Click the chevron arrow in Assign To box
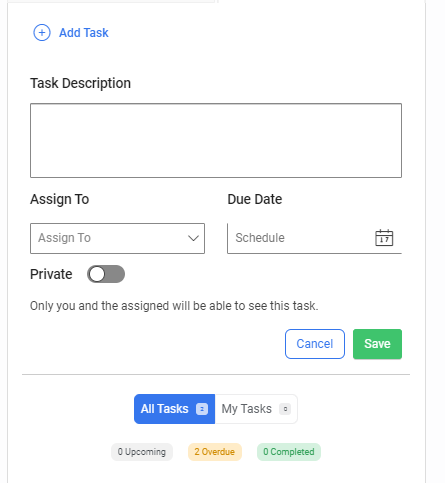Image resolution: width=445 pixels, height=483 pixels. coord(193,238)
